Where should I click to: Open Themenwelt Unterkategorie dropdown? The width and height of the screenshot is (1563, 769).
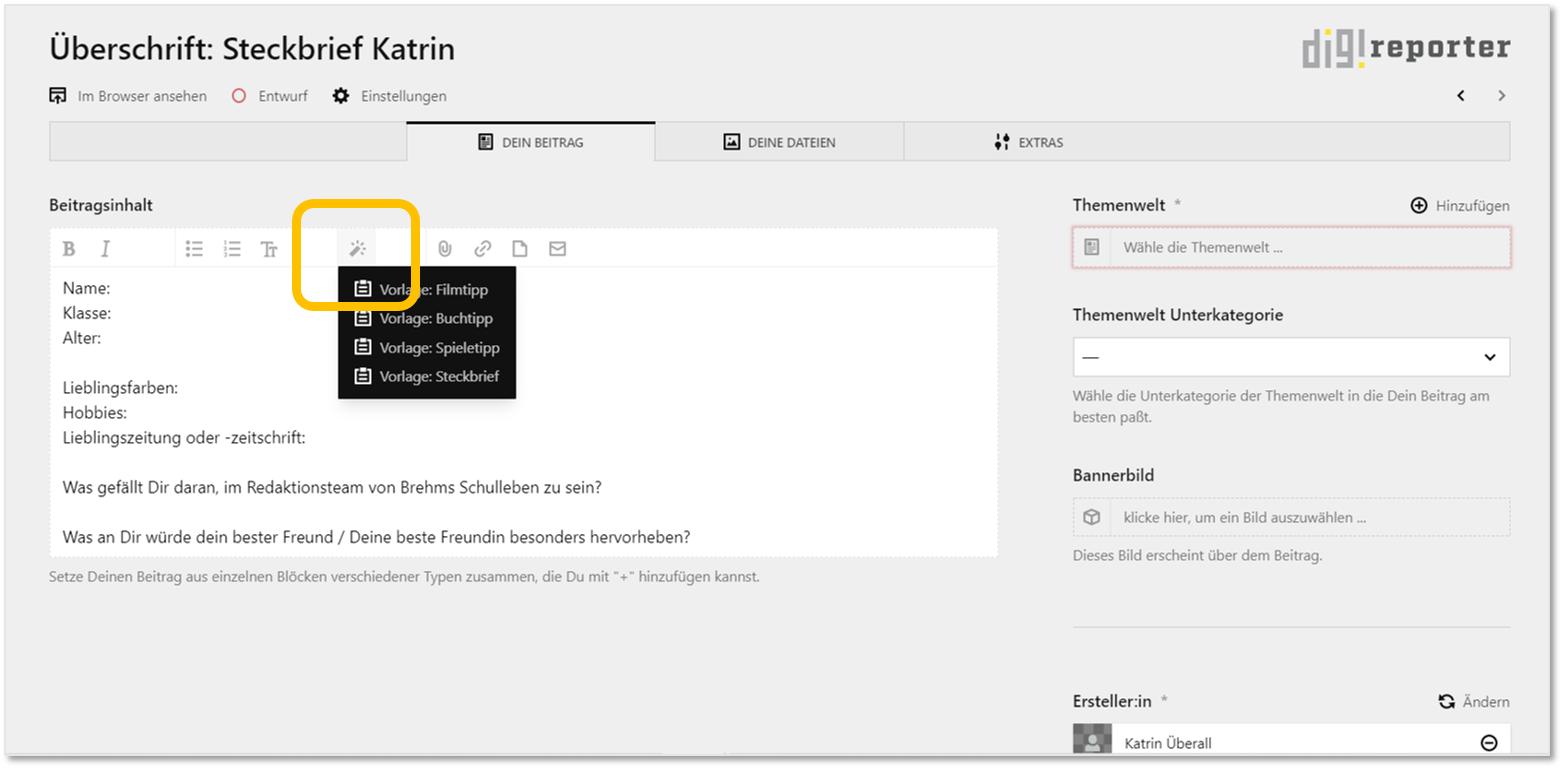click(1292, 357)
